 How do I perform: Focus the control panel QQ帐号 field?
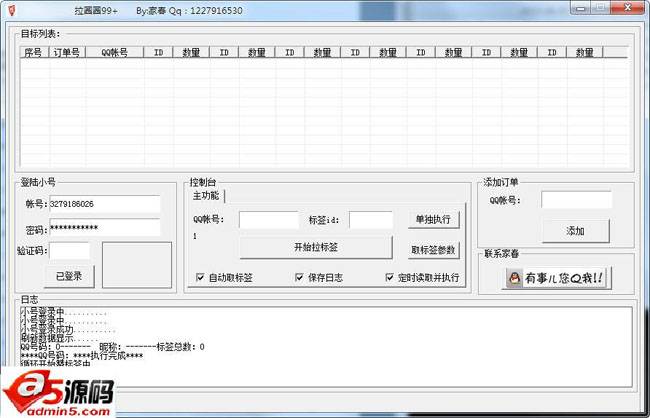click(x=269, y=220)
